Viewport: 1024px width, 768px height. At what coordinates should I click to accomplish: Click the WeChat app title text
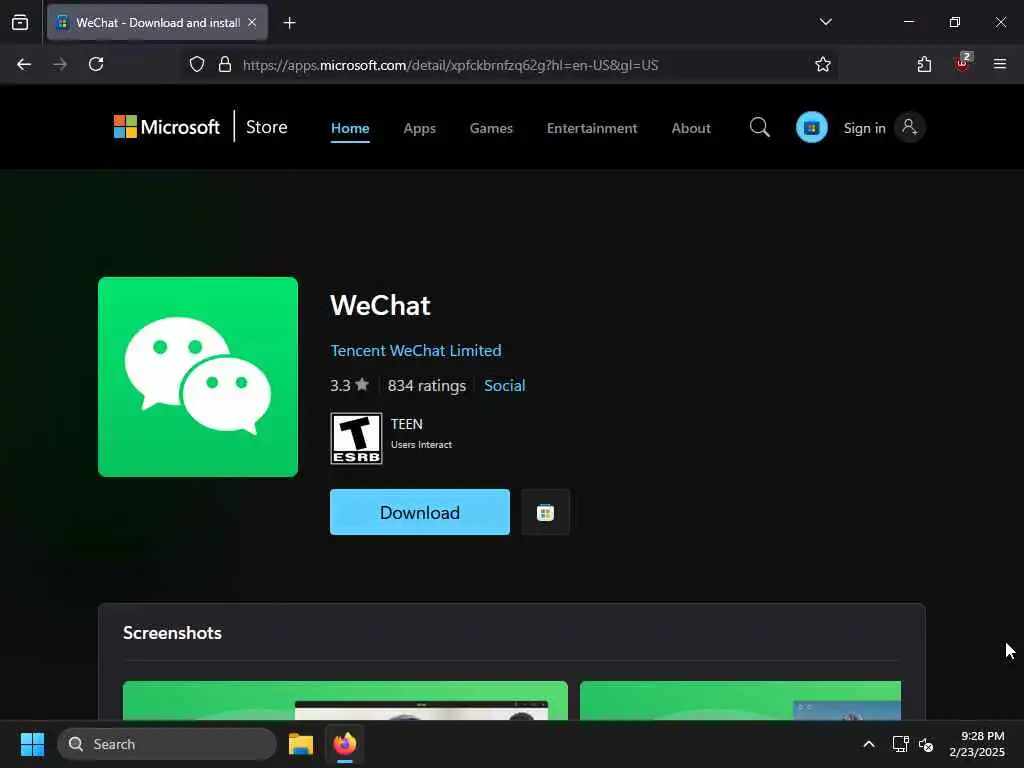pos(380,305)
